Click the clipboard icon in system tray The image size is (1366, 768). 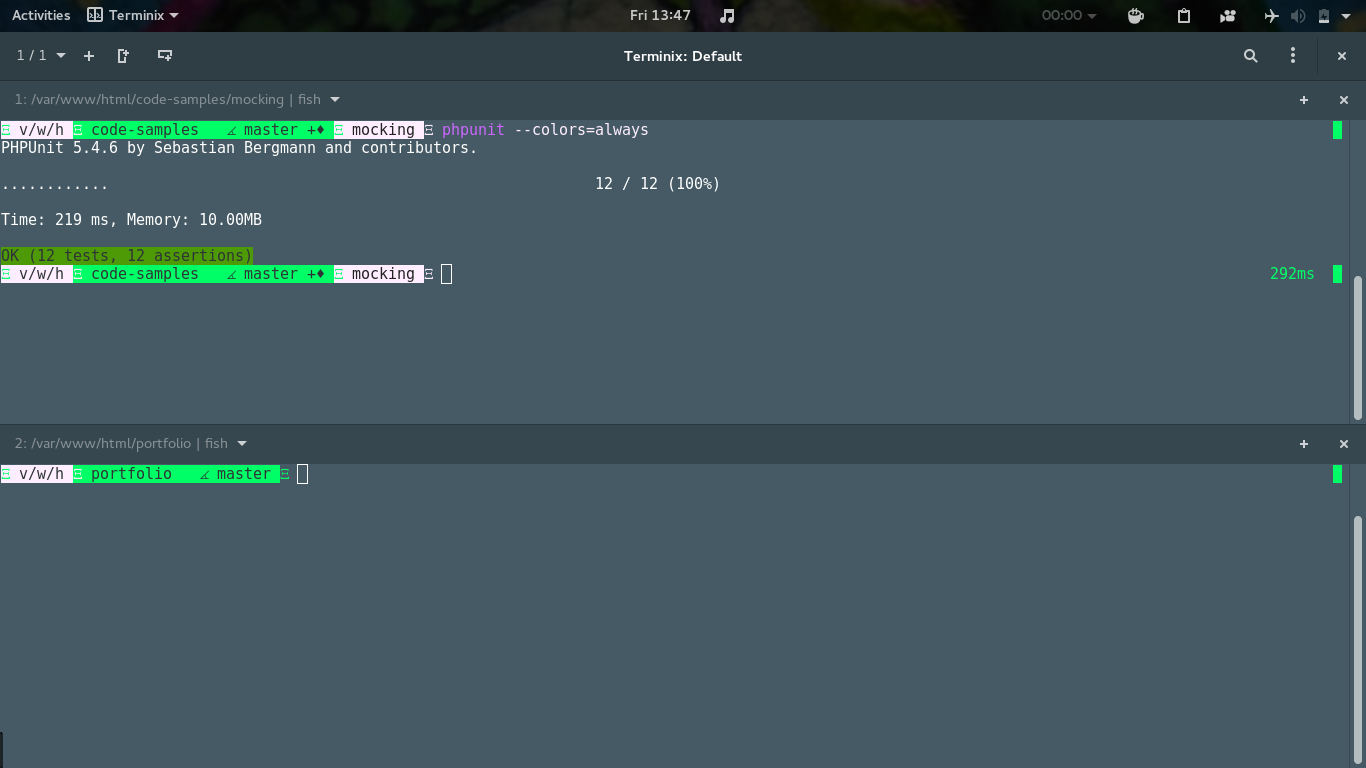(1184, 15)
